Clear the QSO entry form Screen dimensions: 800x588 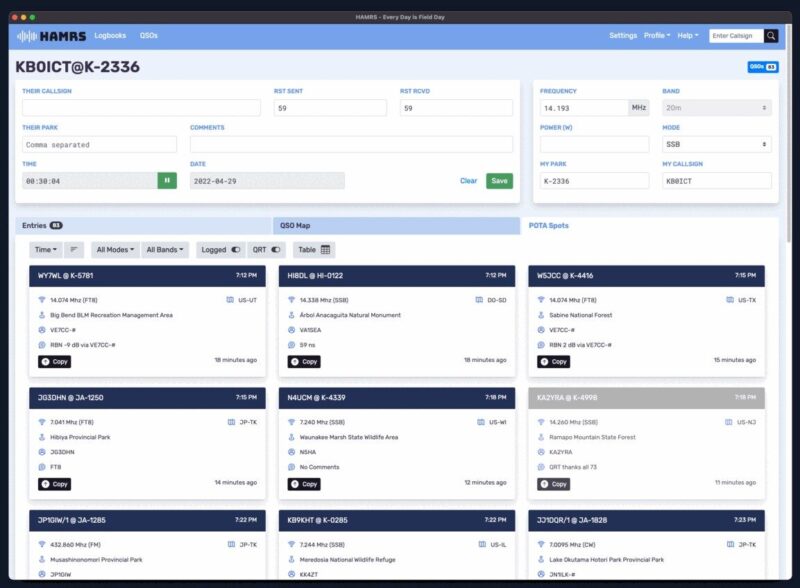(468, 181)
